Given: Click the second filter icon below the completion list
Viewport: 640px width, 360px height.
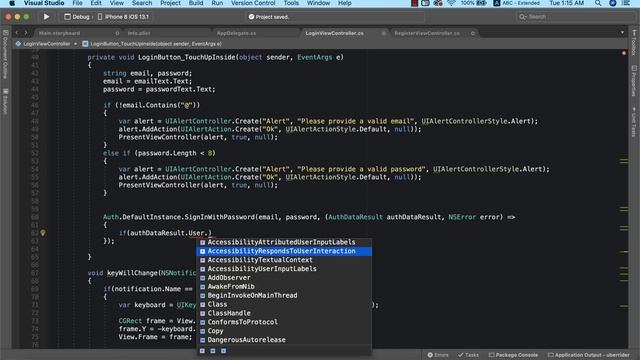Looking at the screenshot, I should pos(213,351).
